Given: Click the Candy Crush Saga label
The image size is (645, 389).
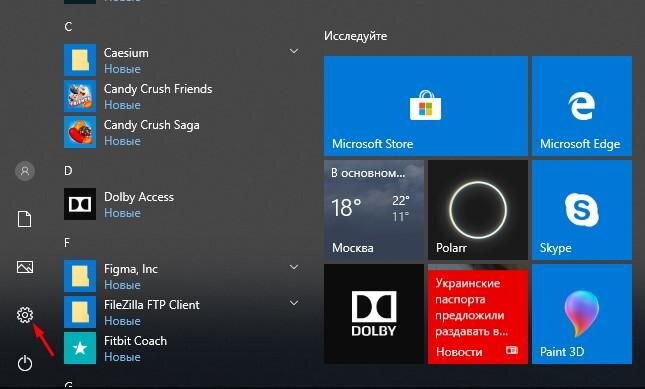Looking at the screenshot, I should (151, 125).
